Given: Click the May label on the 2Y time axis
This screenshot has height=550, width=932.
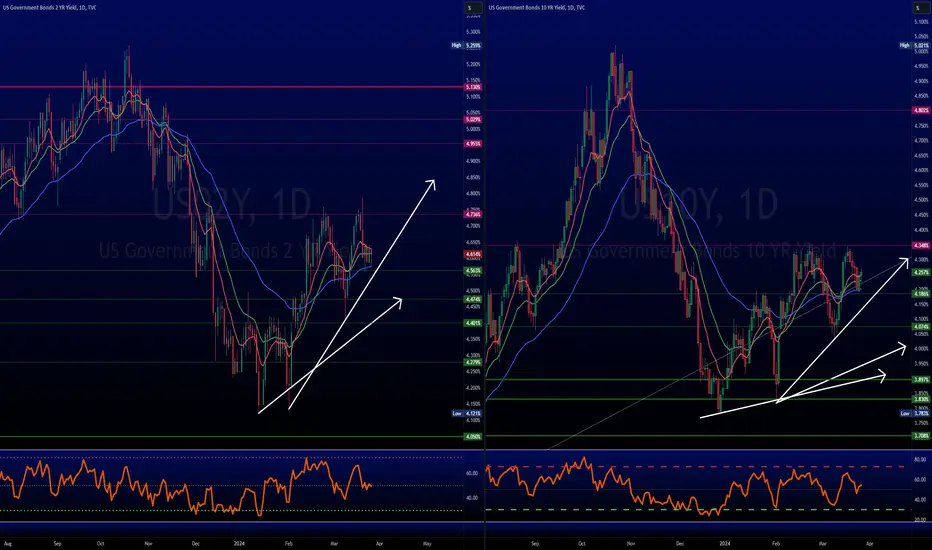Looking at the screenshot, I should click(427, 543).
